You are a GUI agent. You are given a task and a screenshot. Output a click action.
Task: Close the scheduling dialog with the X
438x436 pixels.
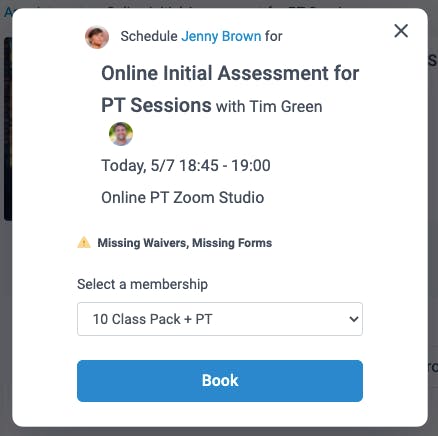coord(401,31)
